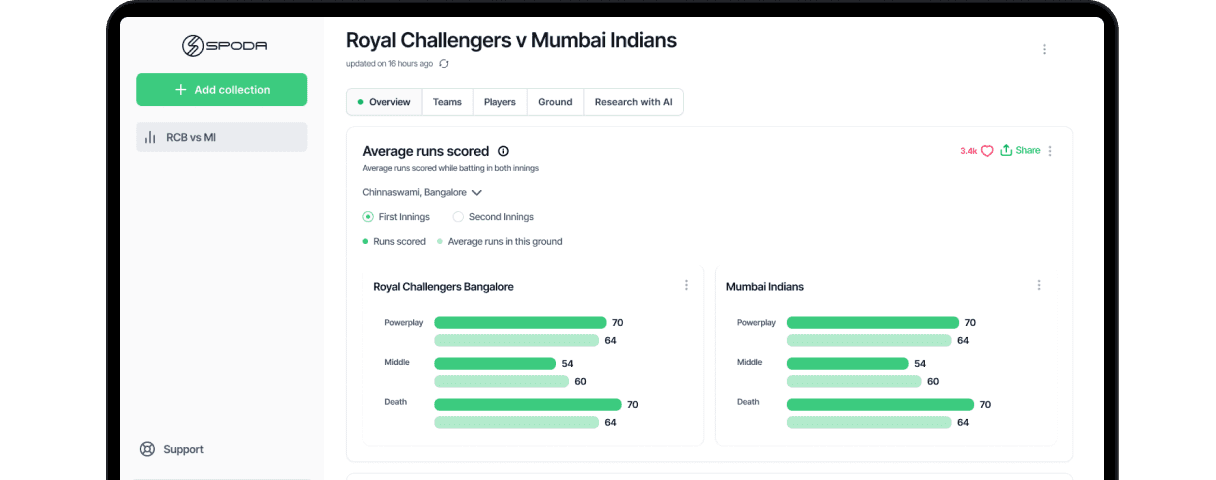Click the updated on 16 hours ago text

(390, 64)
